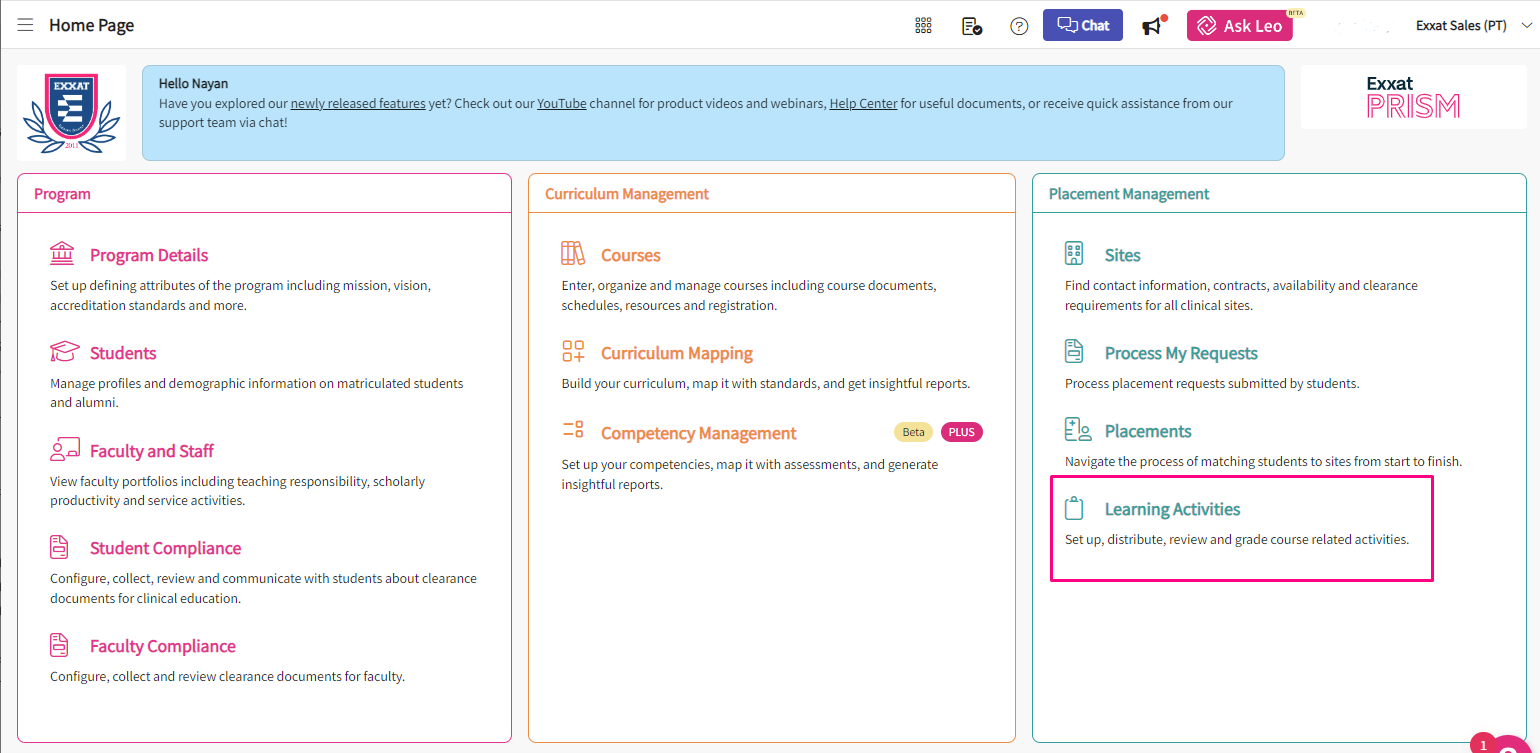Open the Placements link
1540x753 pixels.
1148,431
